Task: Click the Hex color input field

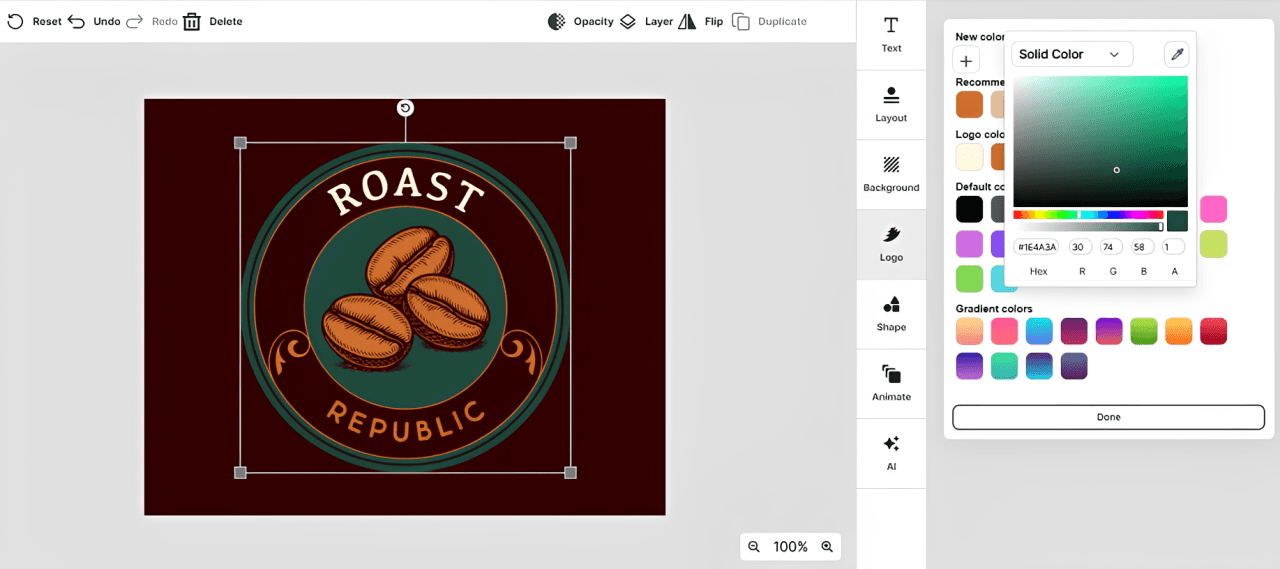Action: click(1037, 247)
